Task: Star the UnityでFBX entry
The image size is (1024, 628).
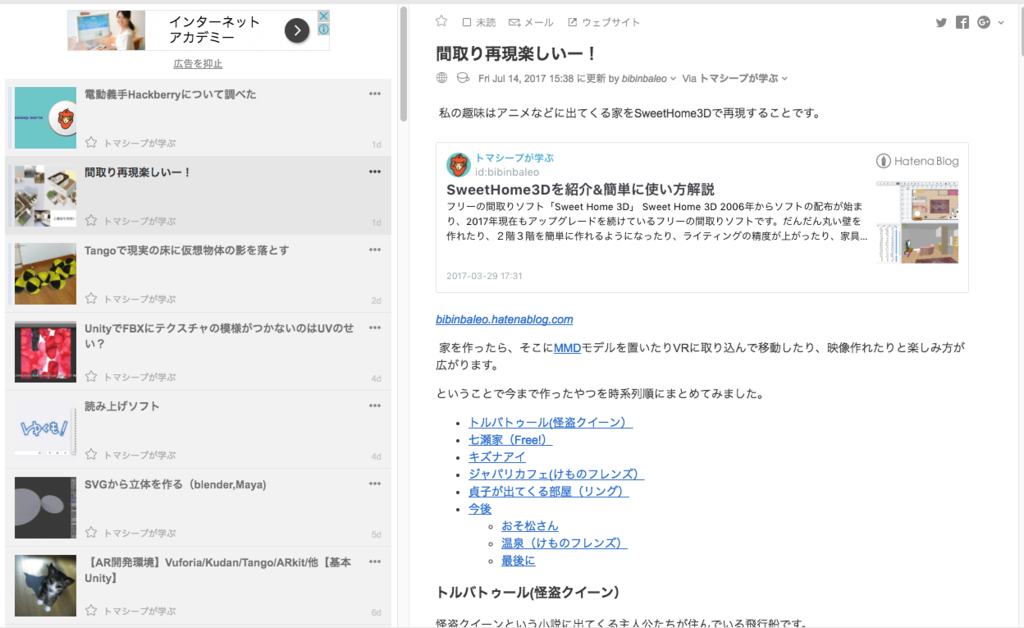Action: click(x=91, y=377)
